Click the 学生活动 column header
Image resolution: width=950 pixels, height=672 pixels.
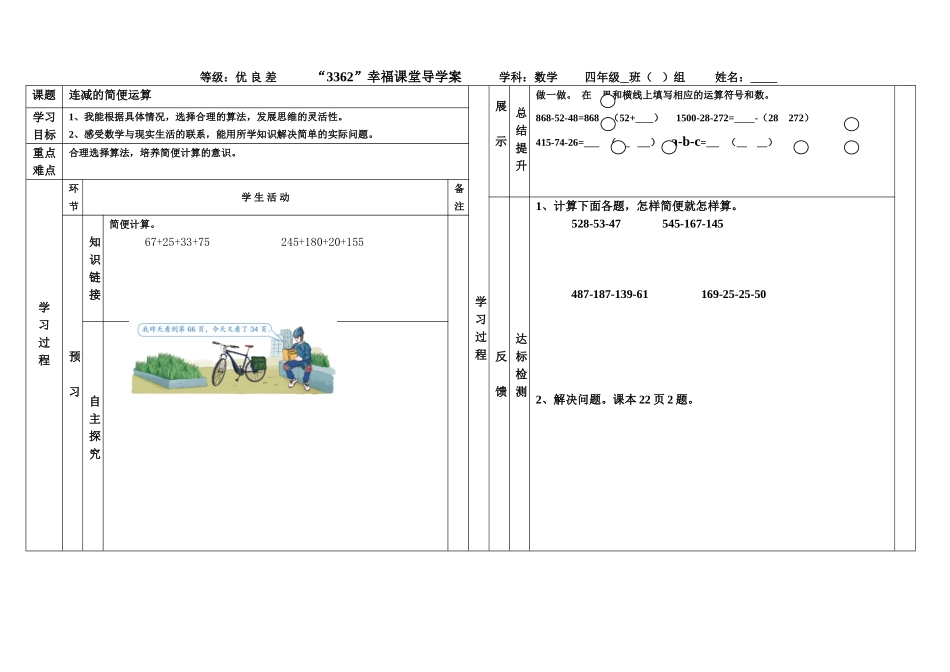click(265, 198)
